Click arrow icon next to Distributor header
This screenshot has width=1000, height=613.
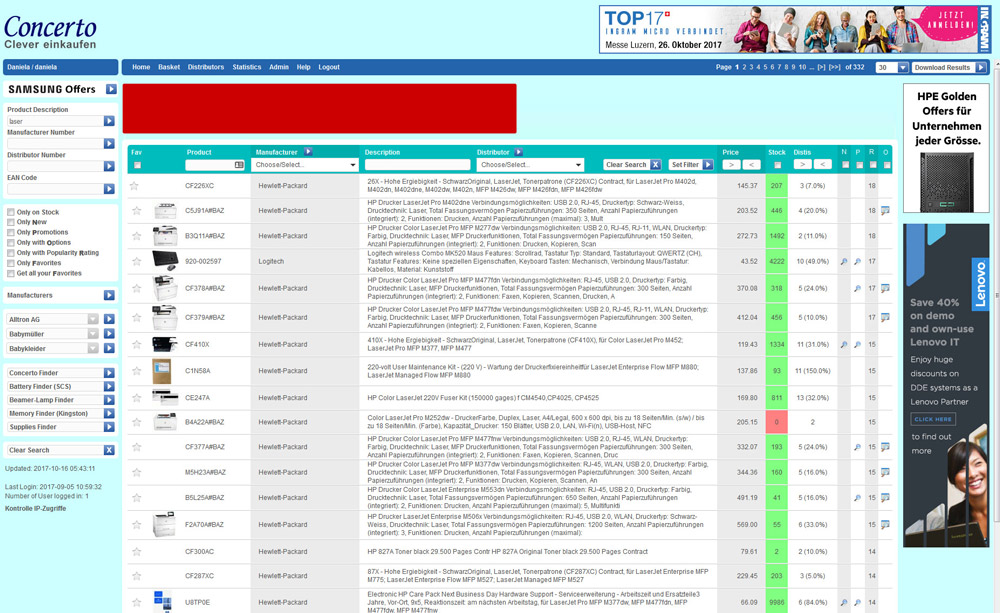[518, 152]
